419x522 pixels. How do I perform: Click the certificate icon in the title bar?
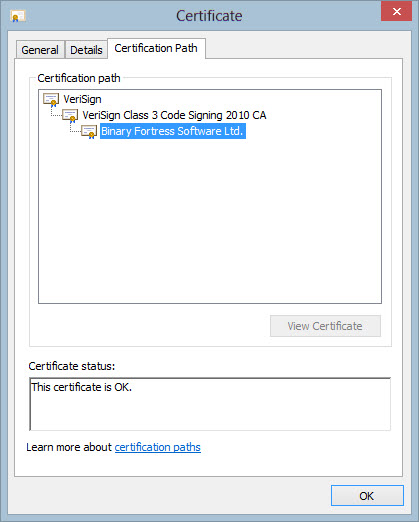(18, 16)
